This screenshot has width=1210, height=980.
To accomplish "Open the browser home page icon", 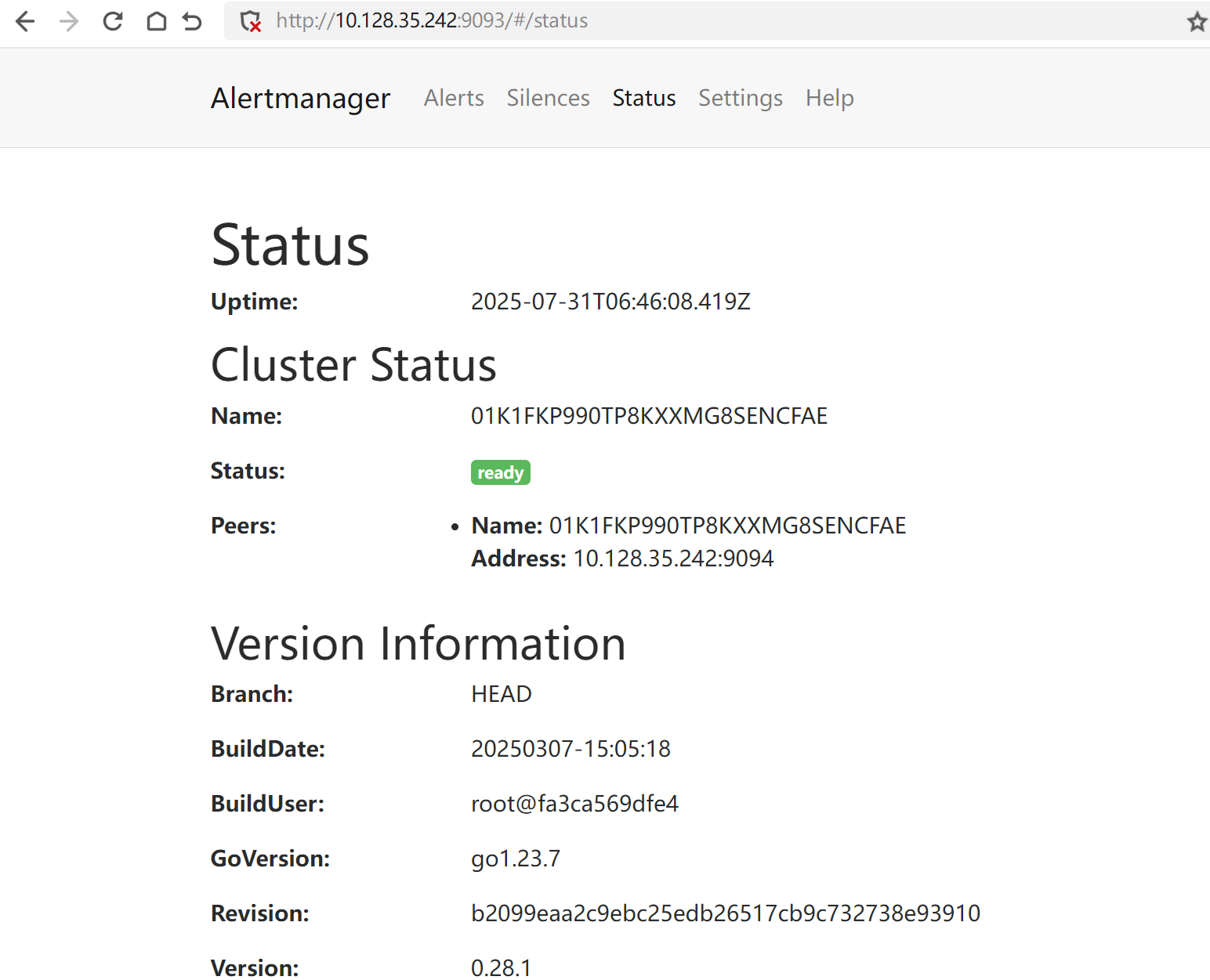I will click(157, 21).
